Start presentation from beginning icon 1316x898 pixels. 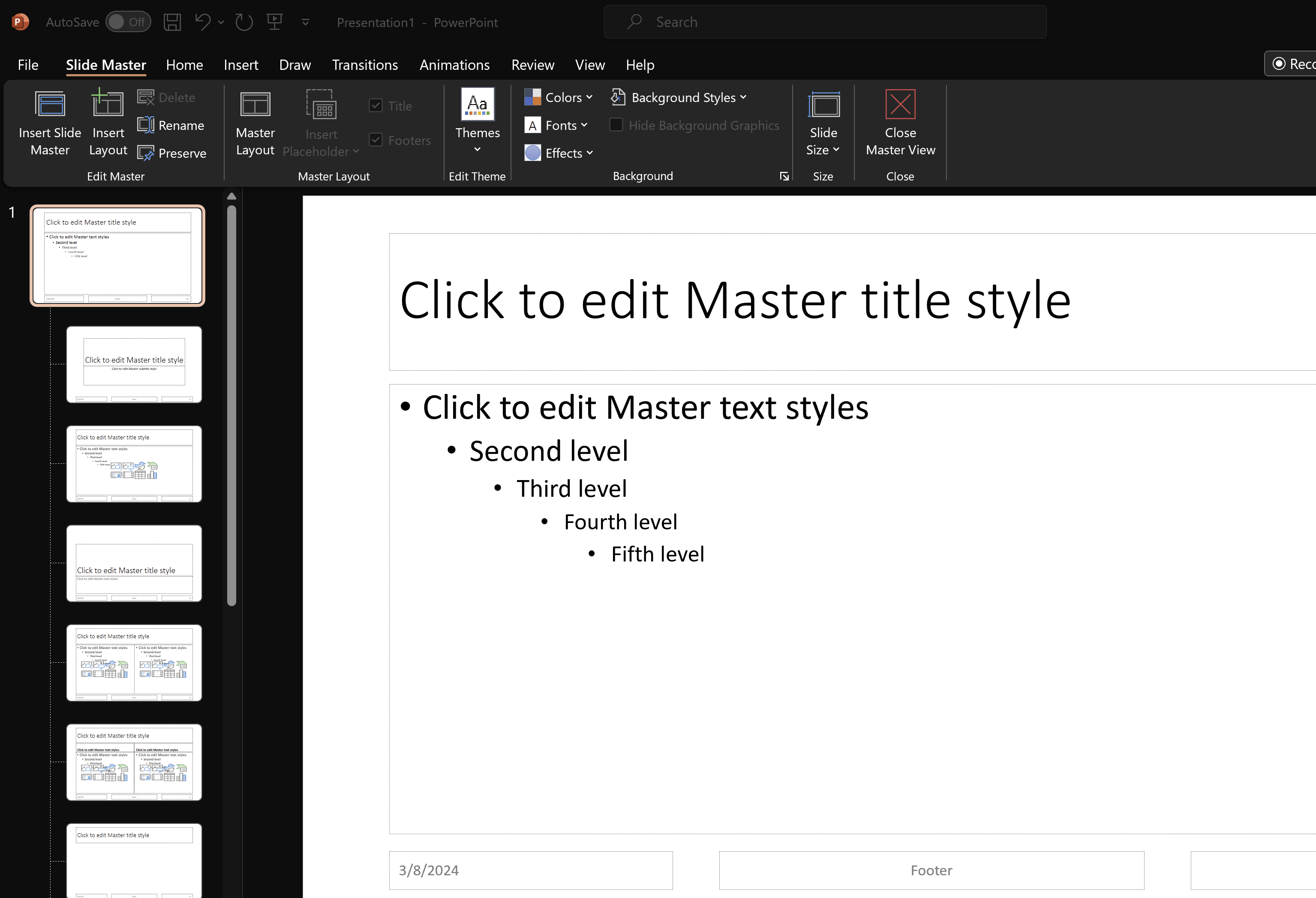(x=275, y=22)
